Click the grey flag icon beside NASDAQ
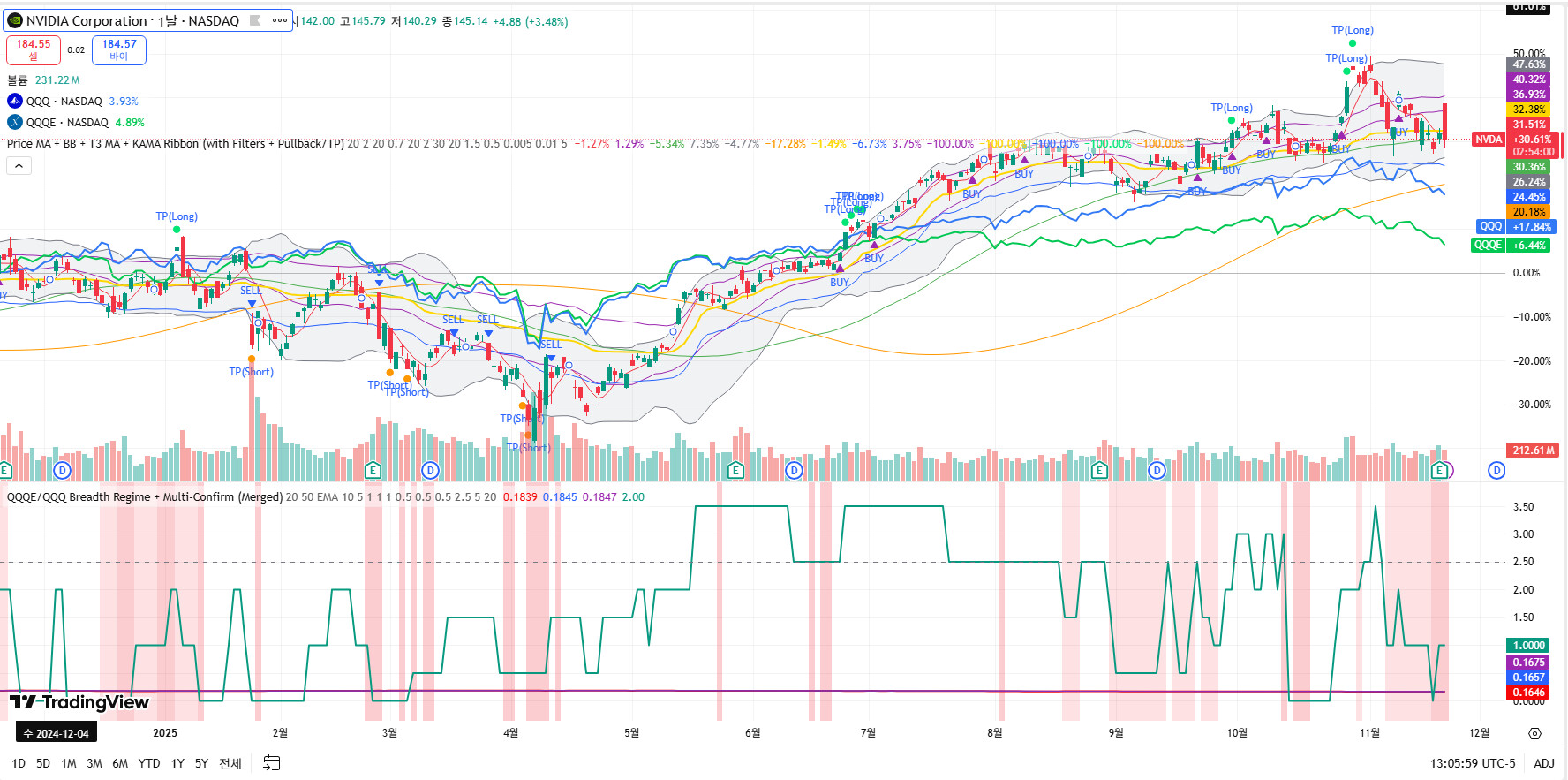The height and width of the screenshot is (780, 1568). pos(255,20)
